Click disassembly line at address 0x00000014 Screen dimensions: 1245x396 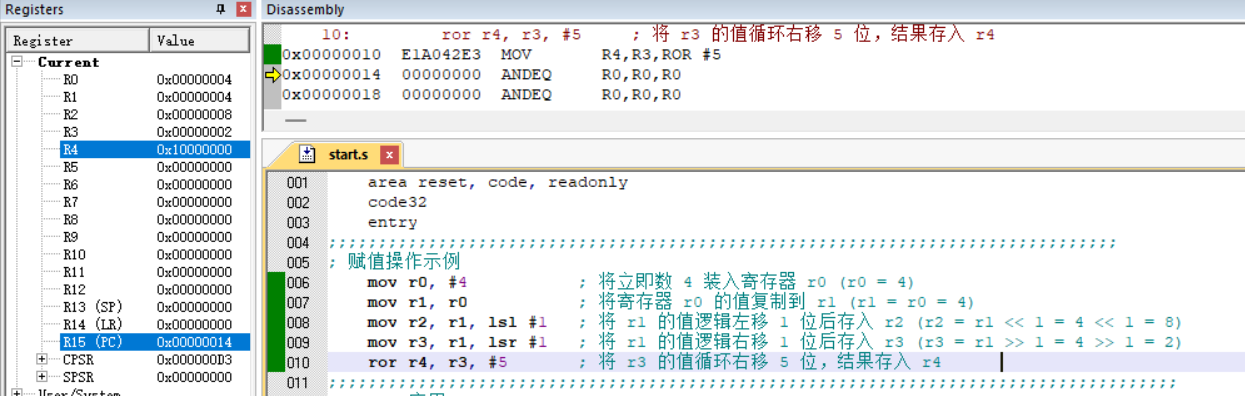[x=482, y=74]
